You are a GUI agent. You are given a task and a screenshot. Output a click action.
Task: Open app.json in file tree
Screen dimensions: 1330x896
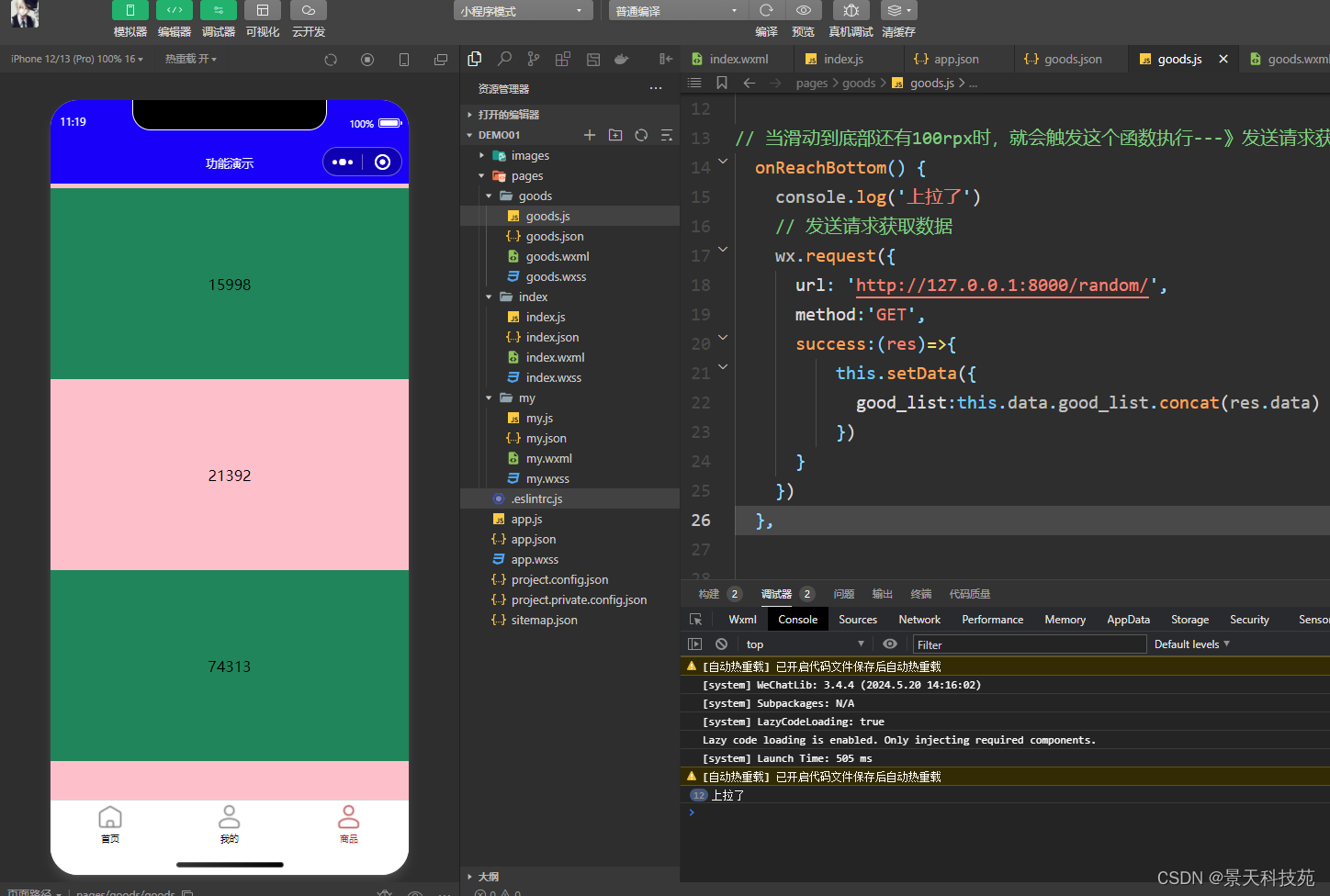point(534,539)
